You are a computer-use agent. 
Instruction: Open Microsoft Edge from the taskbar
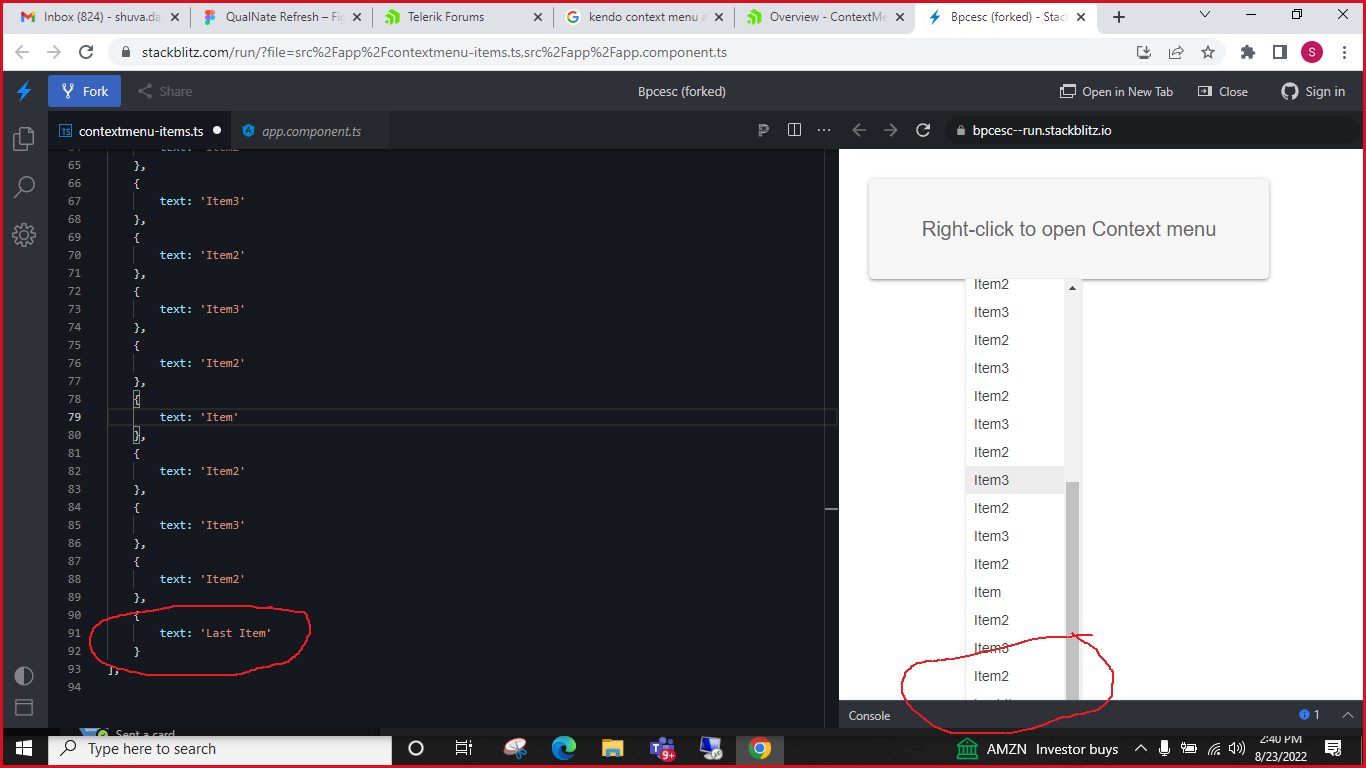point(563,748)
